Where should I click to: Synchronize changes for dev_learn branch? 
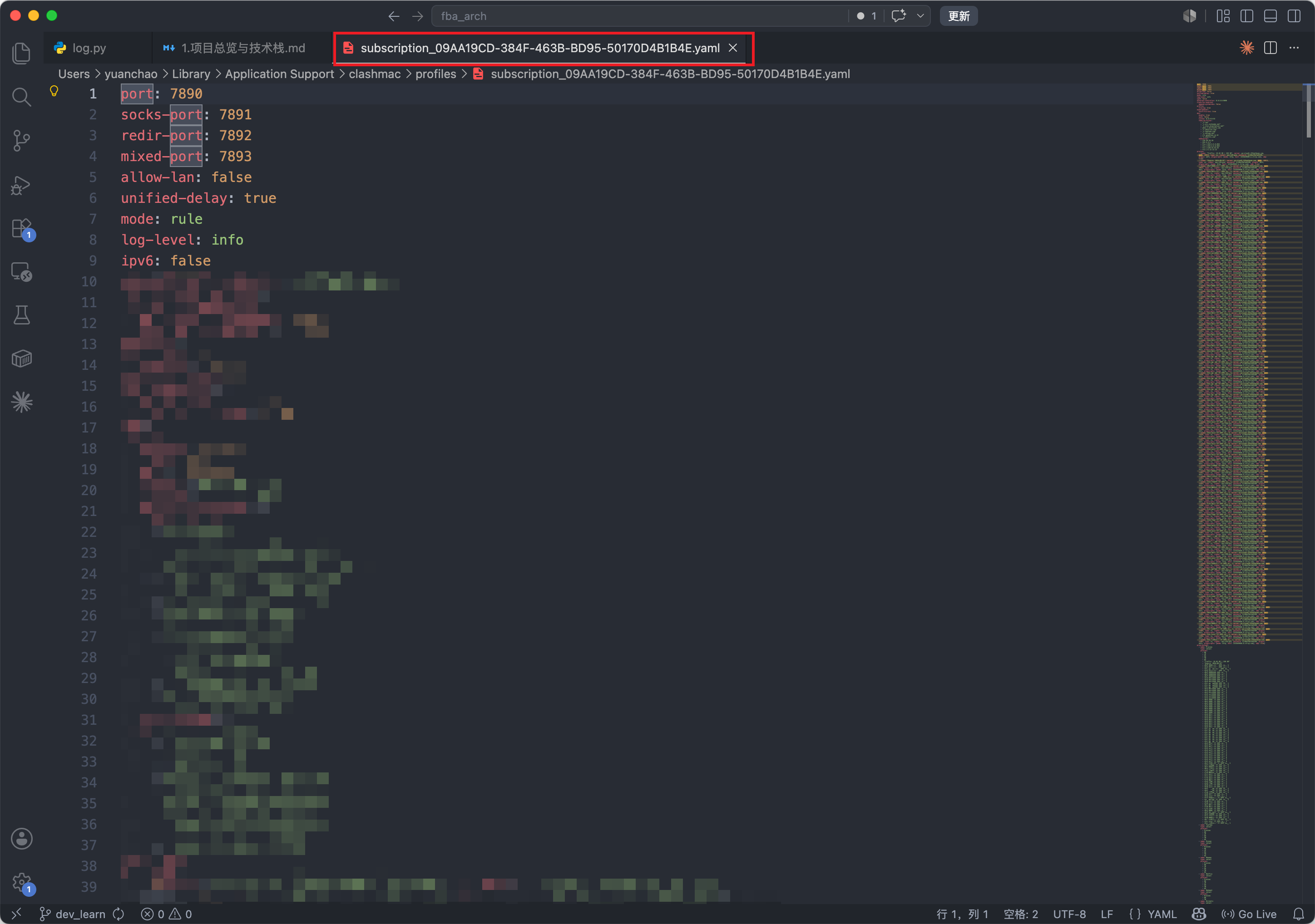tap(119, 914)
